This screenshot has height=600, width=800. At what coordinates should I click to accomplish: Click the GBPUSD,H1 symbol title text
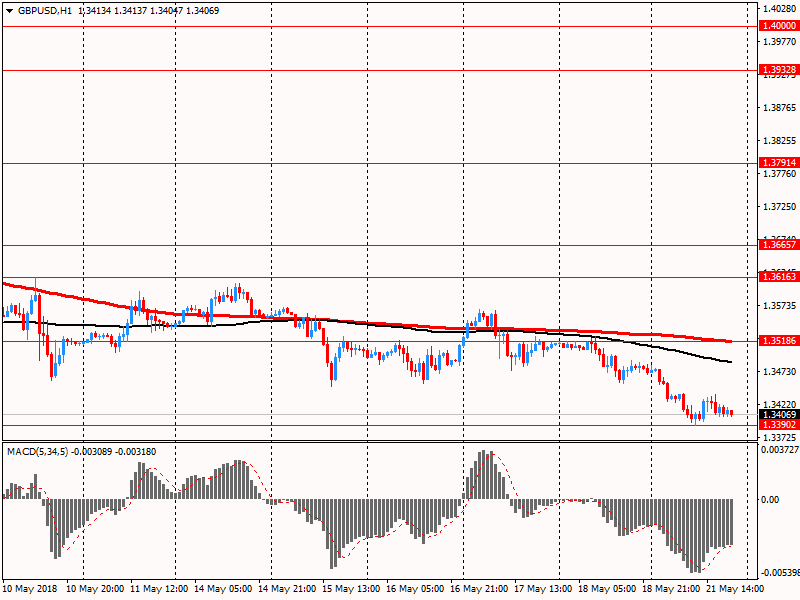point(45,11)
